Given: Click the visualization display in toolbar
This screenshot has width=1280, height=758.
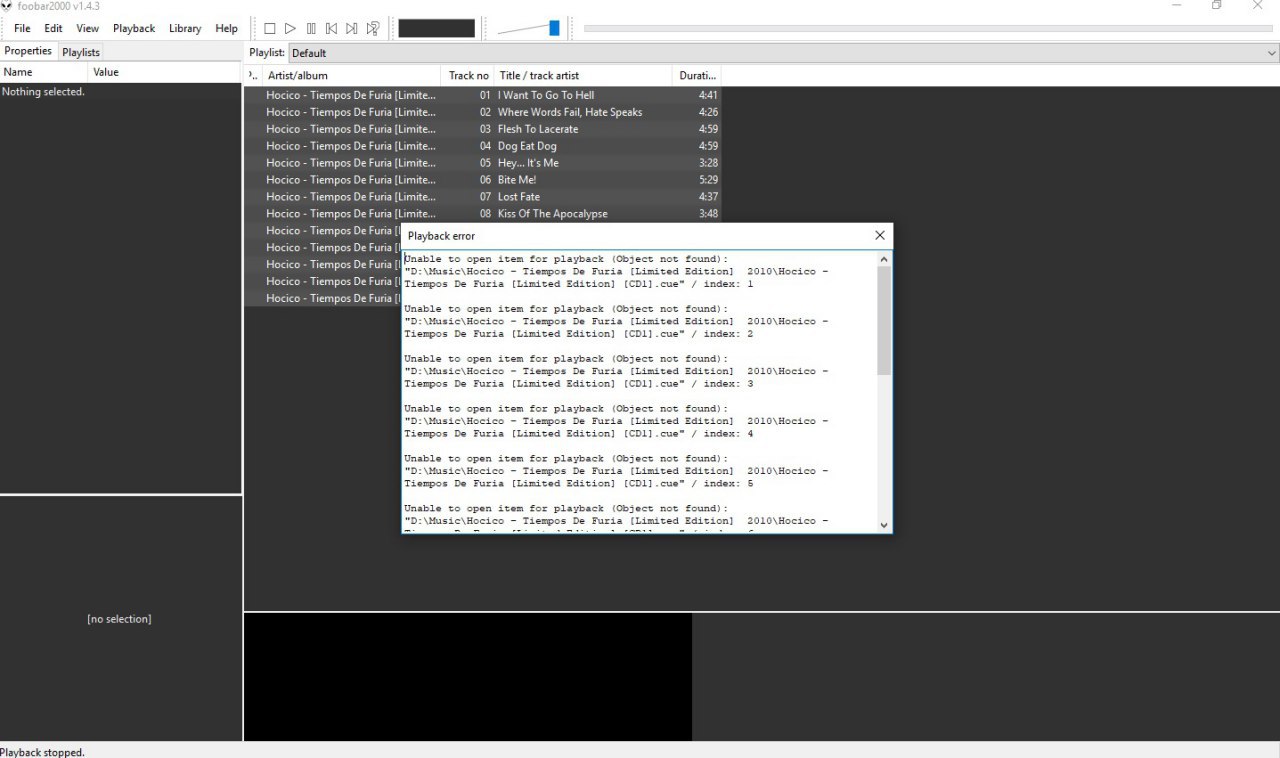Looking at the screenshot, I should [436, 28].
